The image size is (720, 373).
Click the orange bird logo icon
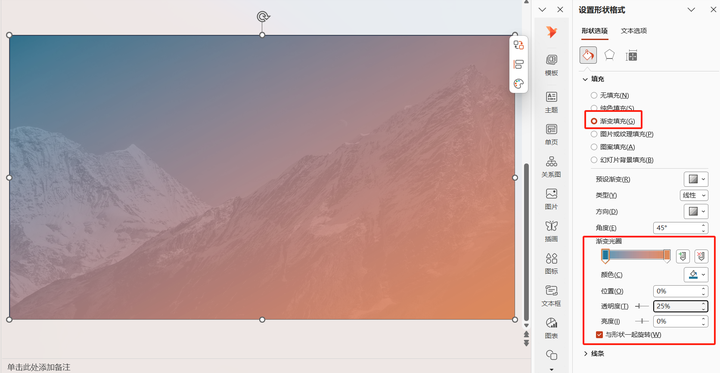click(x=551, y=31)
